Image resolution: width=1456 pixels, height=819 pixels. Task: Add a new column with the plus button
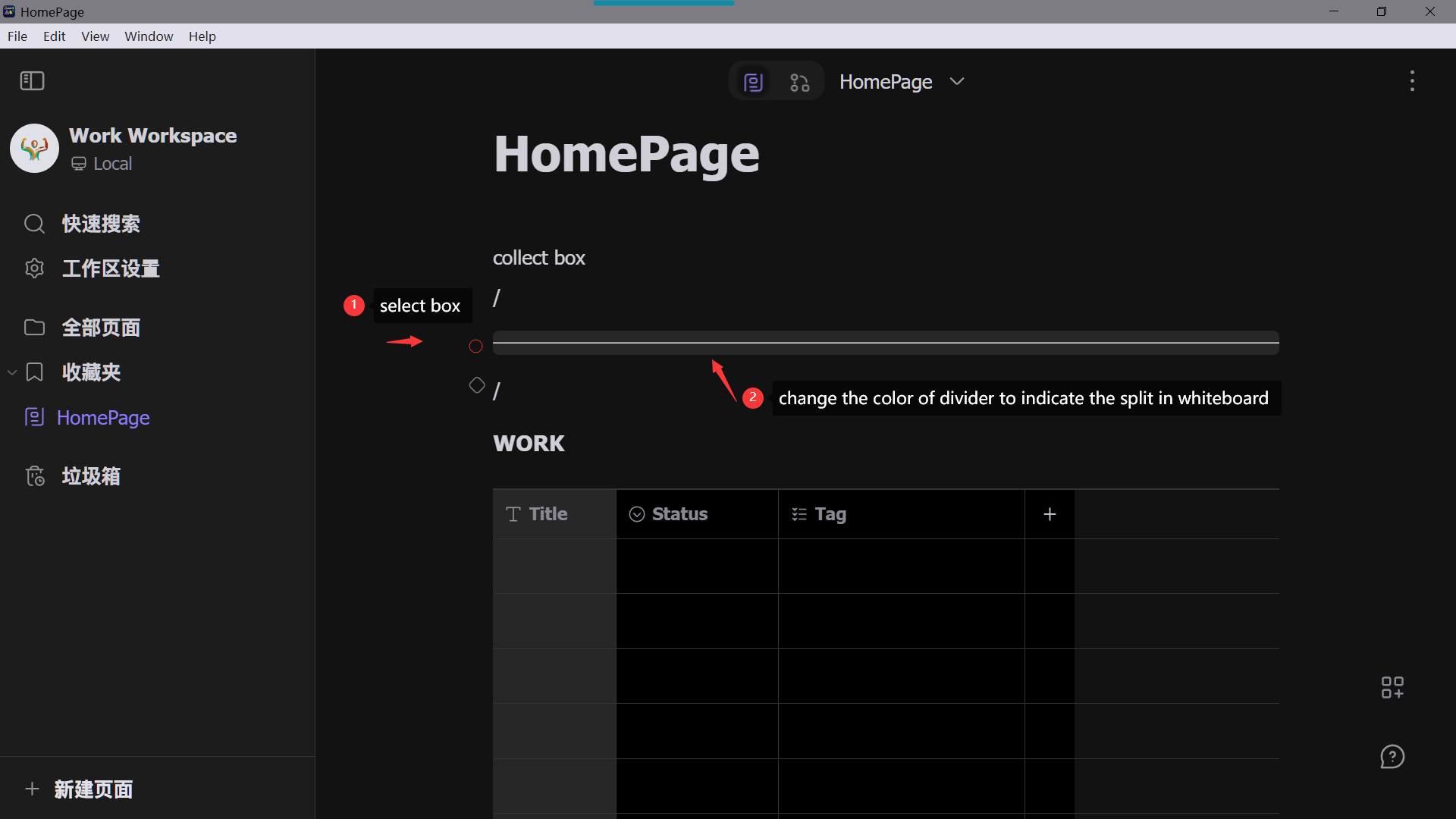pos(1050,513)
